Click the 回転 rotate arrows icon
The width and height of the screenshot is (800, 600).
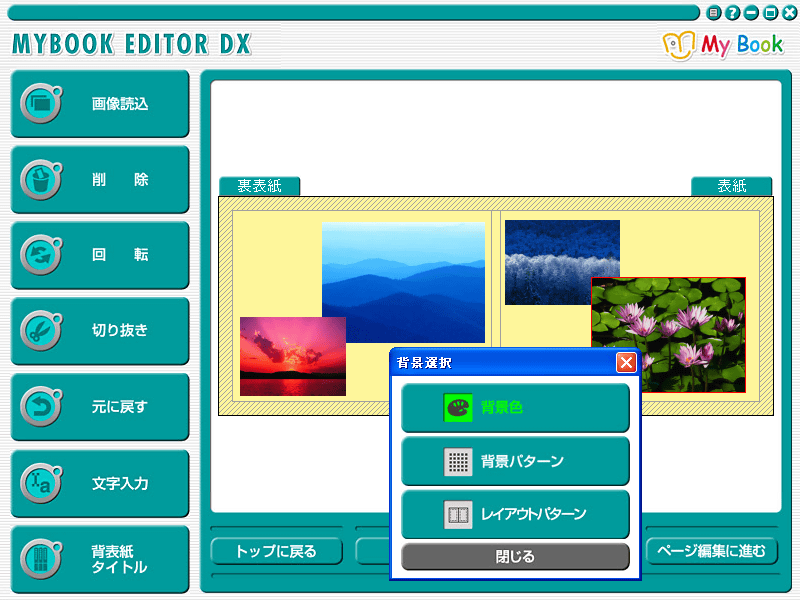pos(41,255)
